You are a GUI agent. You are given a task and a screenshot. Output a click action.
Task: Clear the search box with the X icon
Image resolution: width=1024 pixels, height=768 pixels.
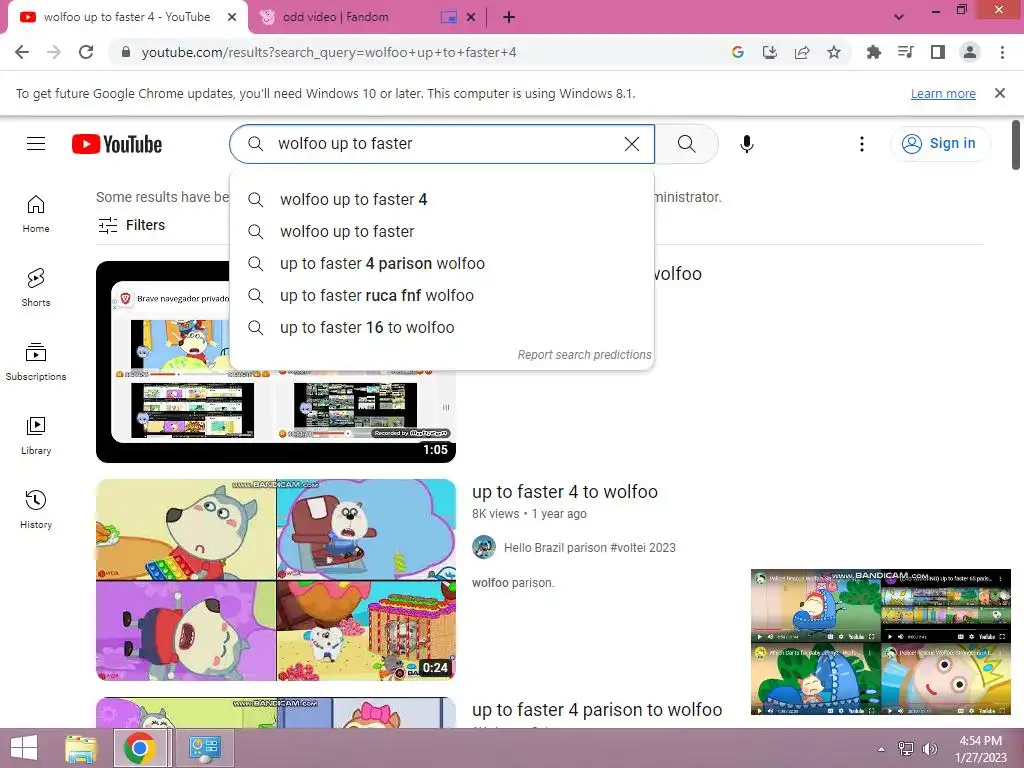pyautogui.click(x=632, y=144)
